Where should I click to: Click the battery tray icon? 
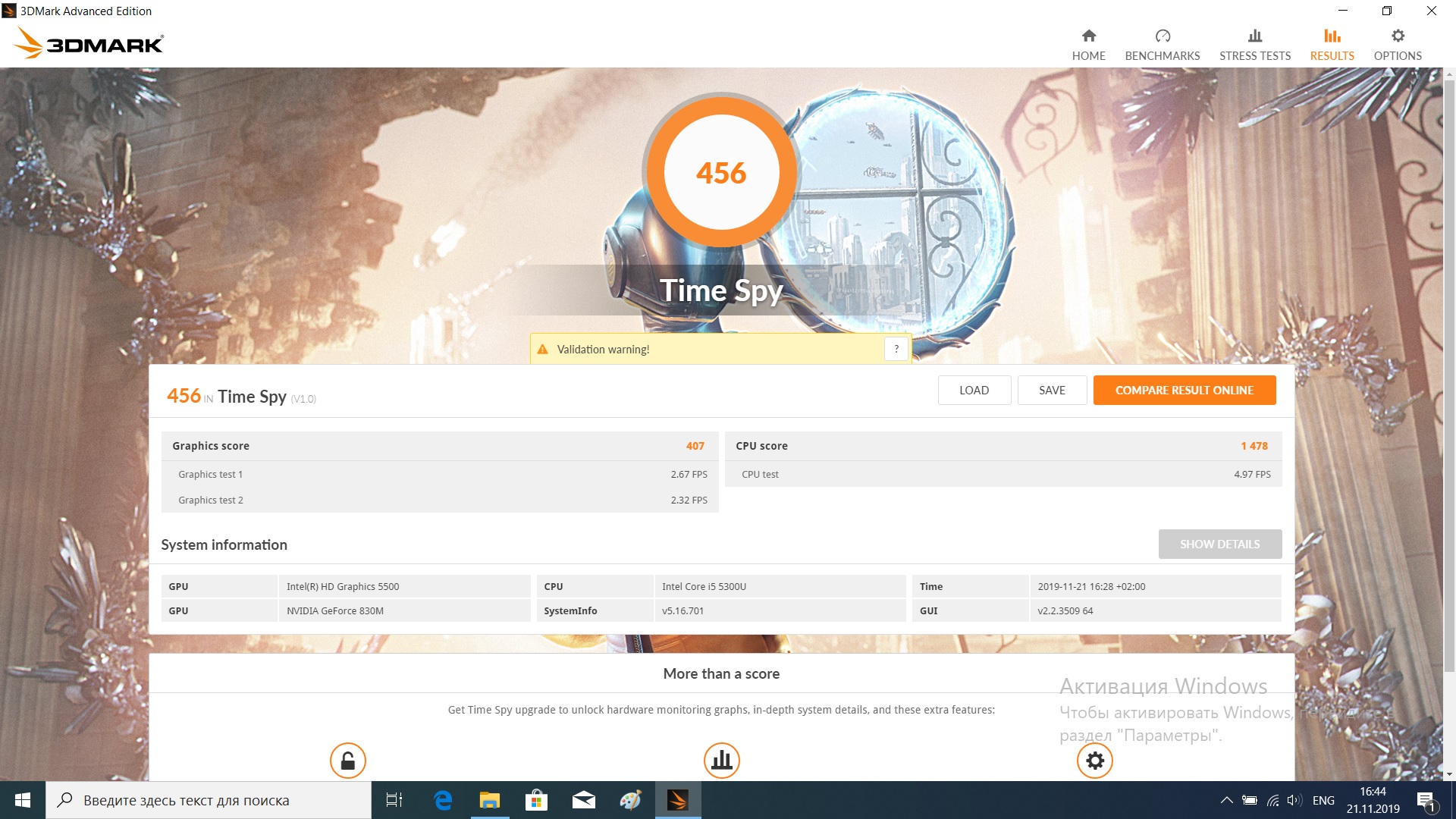click(1250, 800)
